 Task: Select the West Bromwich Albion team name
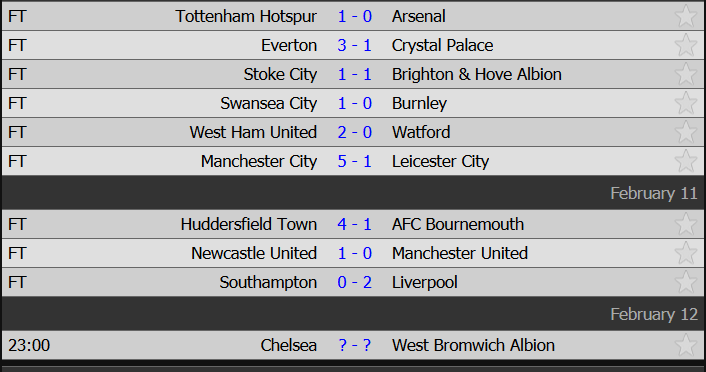click(473, 345)
